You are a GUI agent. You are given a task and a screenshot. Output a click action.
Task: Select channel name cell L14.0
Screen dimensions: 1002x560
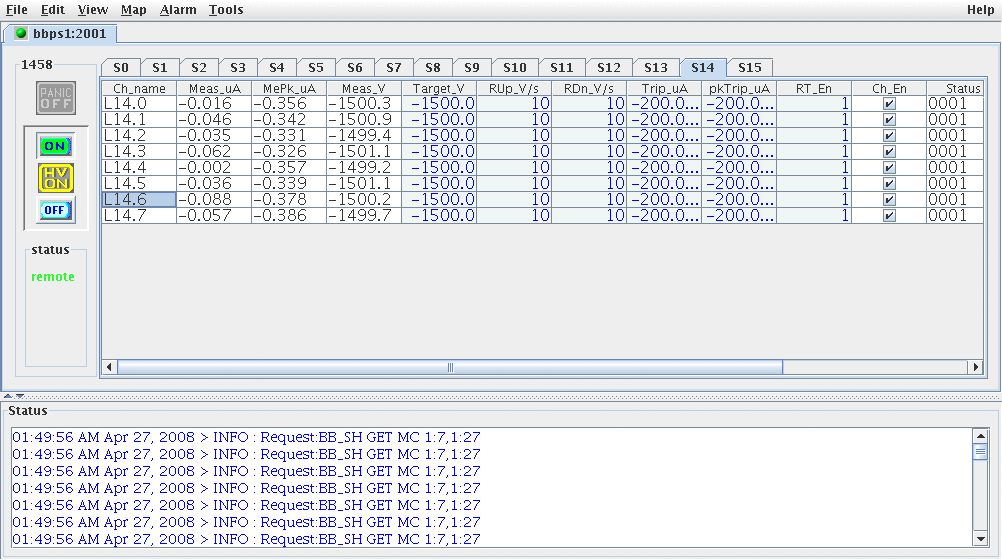tap(139, 104)
